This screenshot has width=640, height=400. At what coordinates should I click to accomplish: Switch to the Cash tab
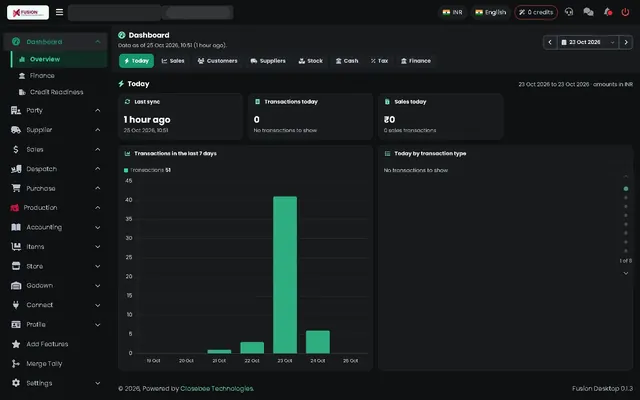(347, 61)
